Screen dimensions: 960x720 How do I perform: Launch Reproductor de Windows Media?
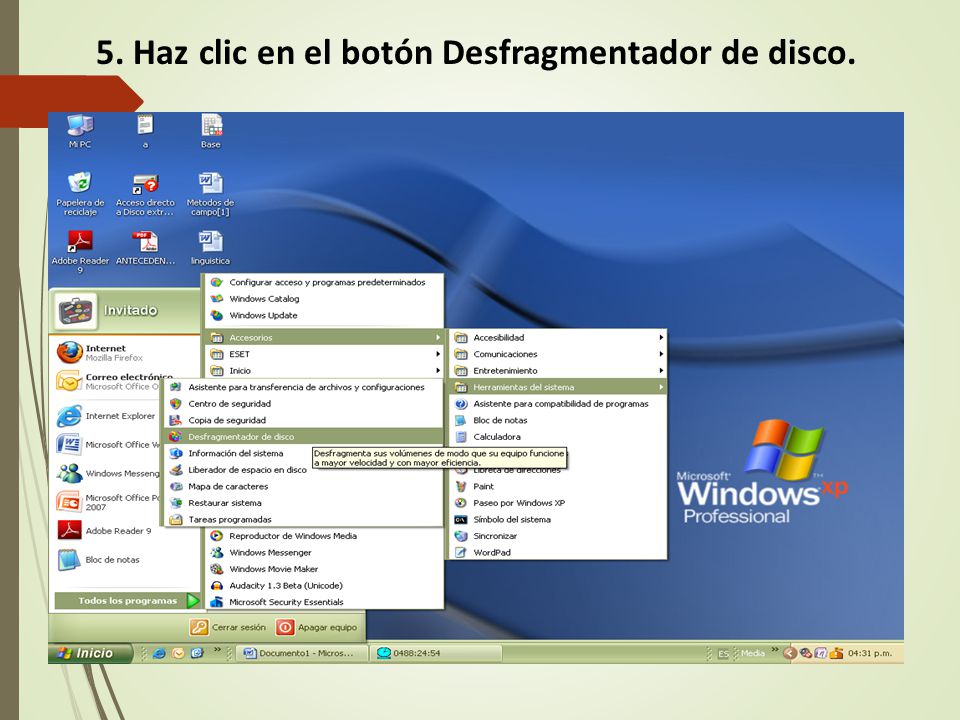pyautogui.click(x=324, y=536)
